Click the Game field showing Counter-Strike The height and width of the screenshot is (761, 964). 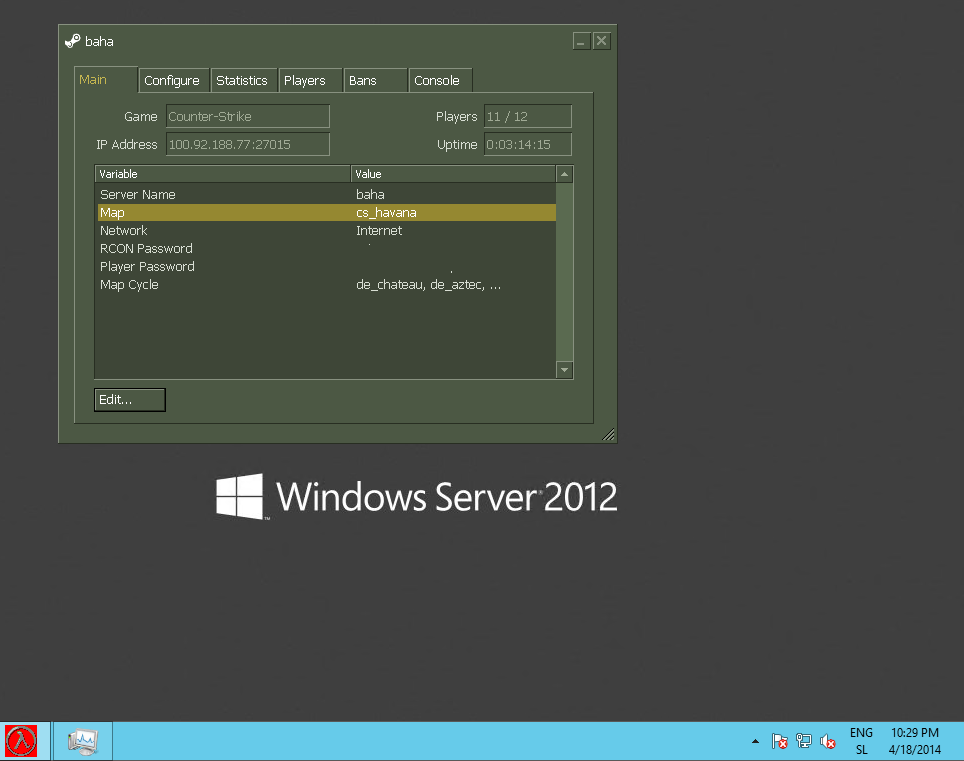(248, 116)
